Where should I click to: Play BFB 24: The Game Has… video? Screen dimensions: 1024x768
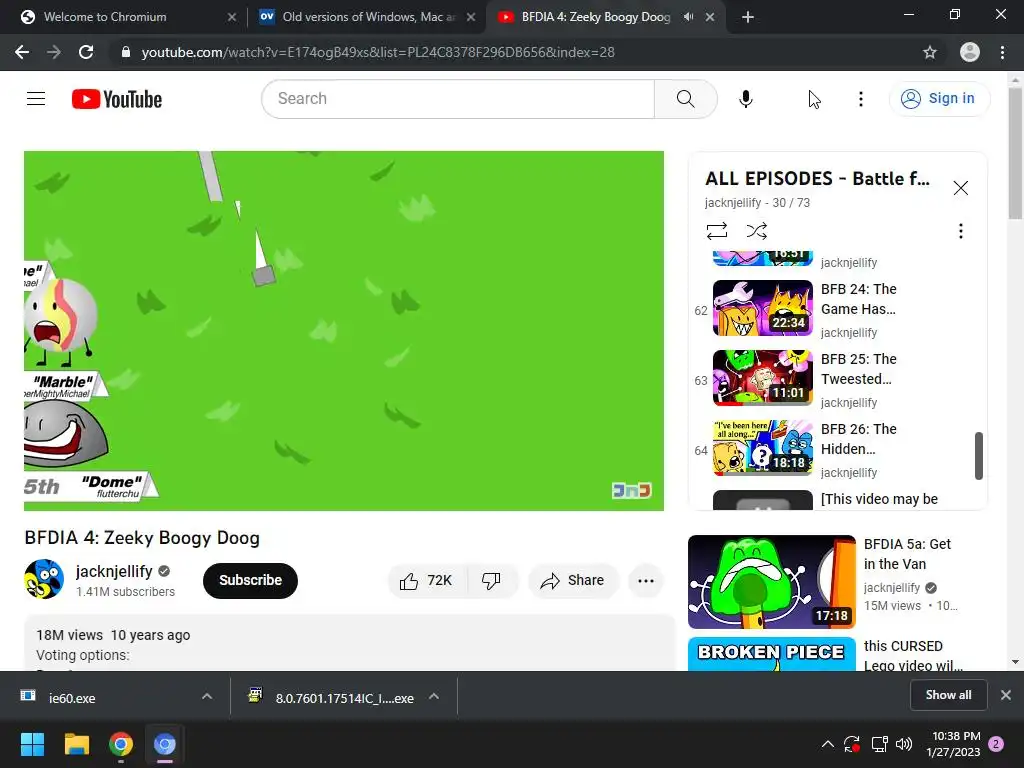point(762,308)
